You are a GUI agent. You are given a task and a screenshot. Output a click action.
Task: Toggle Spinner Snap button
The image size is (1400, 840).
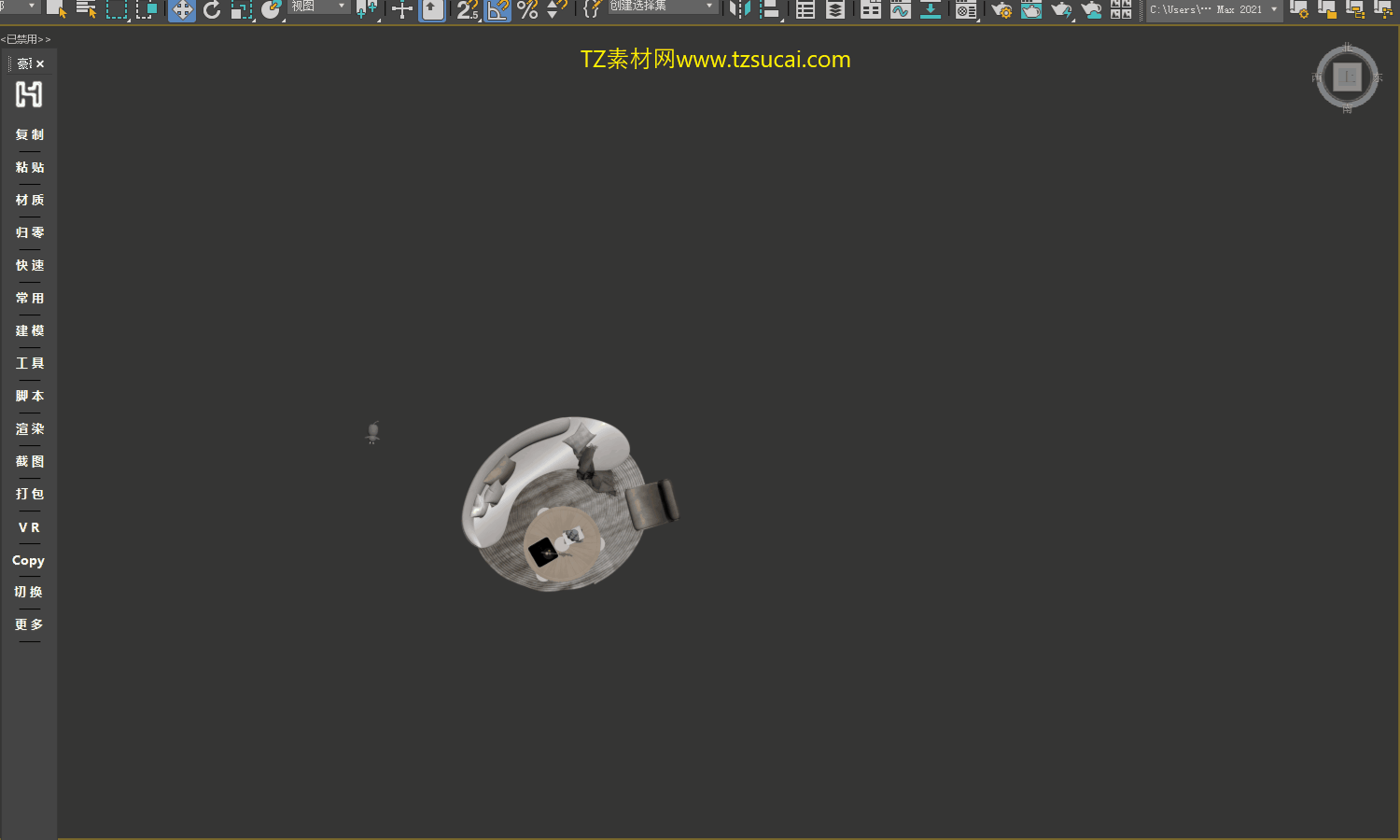pos(557,9)
